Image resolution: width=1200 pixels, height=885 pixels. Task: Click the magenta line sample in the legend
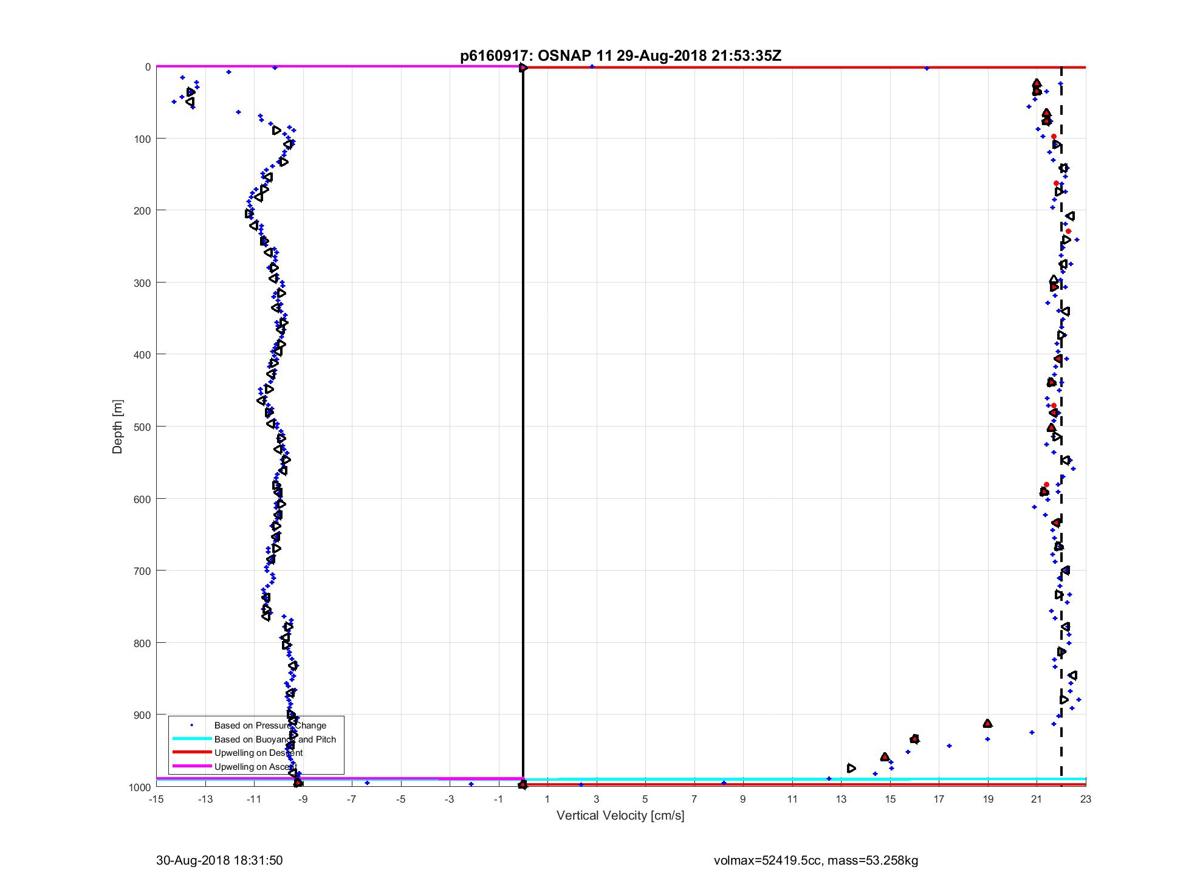click(x=191, y=766)
